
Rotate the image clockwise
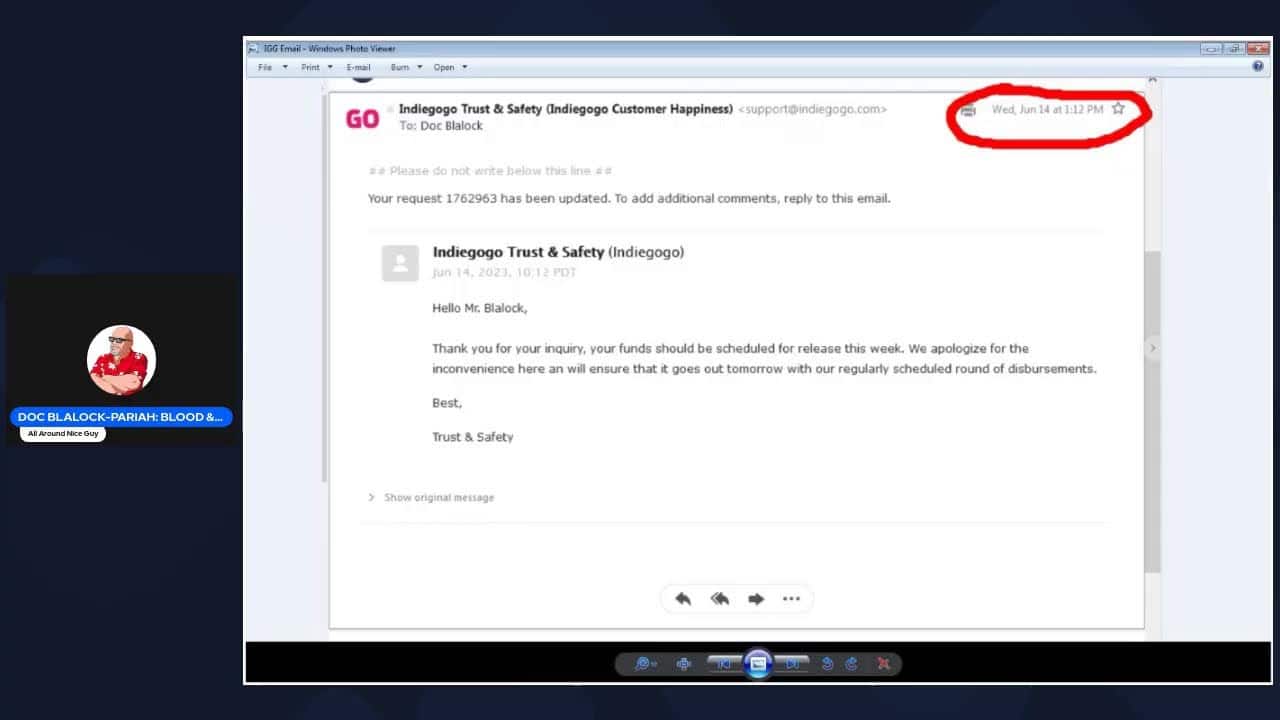coord(852,663)
